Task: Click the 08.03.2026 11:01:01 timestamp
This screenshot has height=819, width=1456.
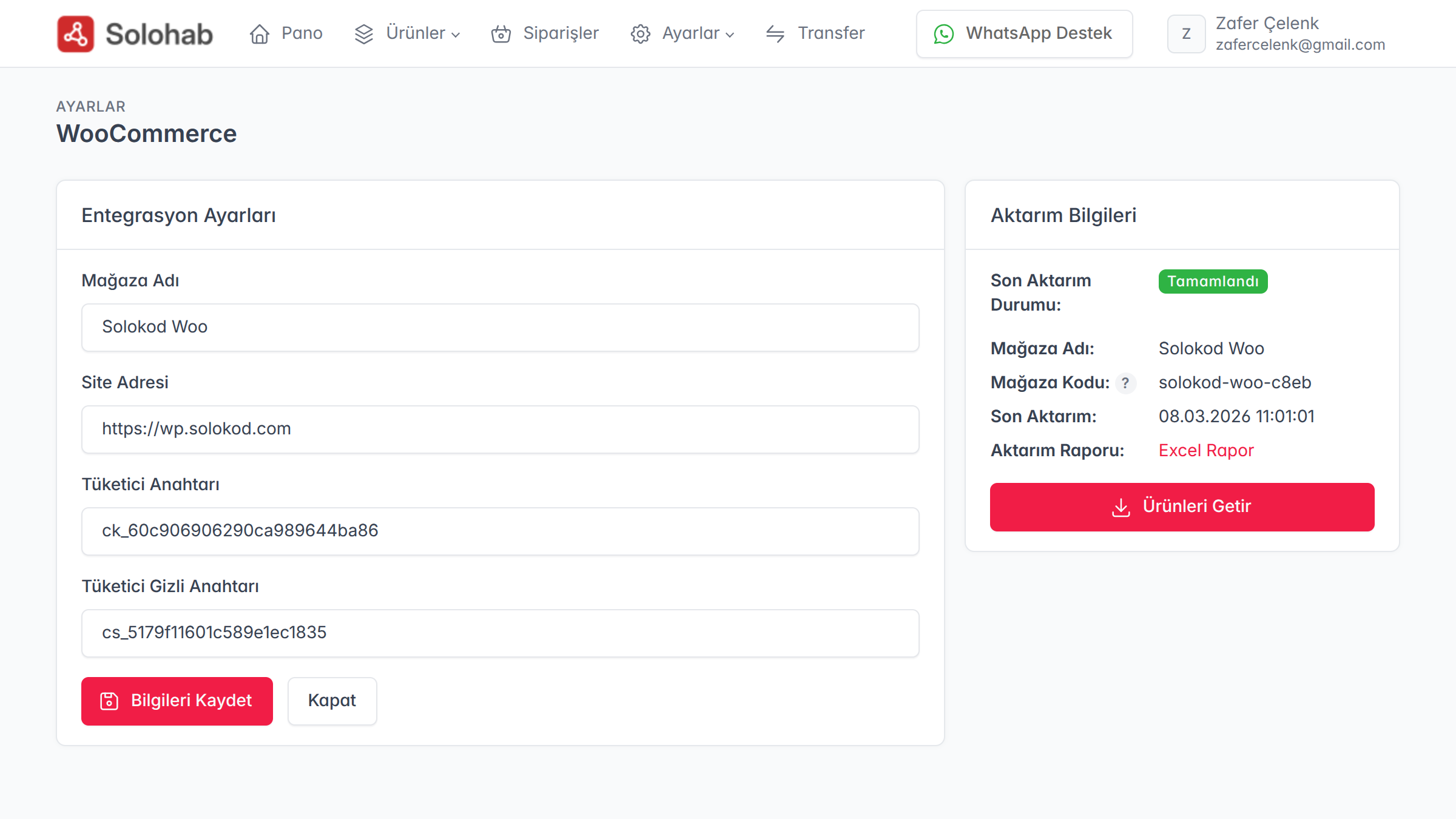Action: pos(1236,416)
